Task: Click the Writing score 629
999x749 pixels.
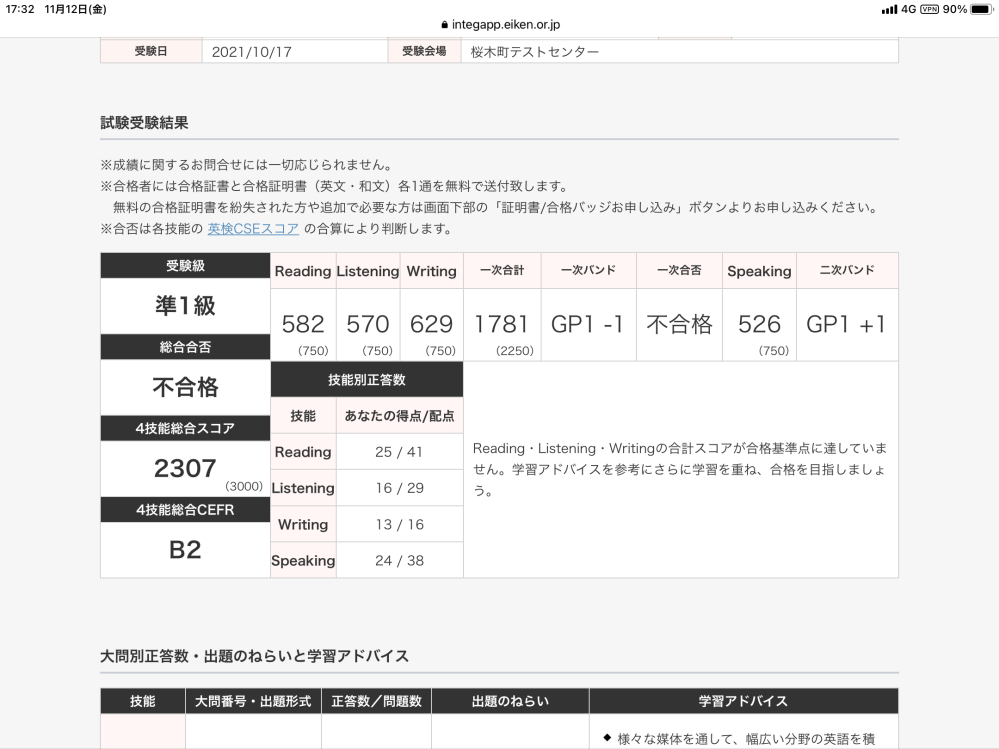Action: pos(430,324)
